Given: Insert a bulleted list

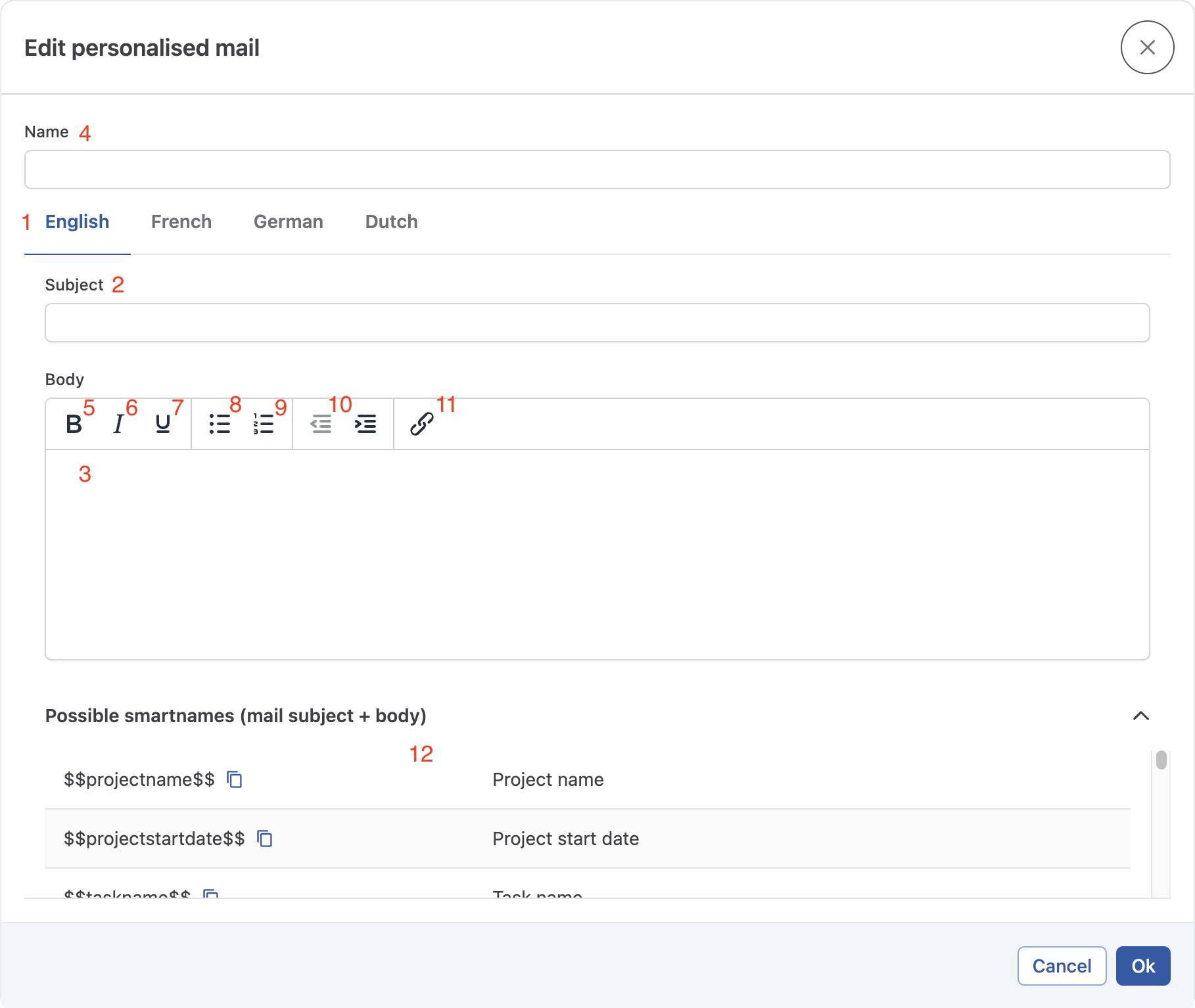Looking at the screenshot, I should 219,424.
